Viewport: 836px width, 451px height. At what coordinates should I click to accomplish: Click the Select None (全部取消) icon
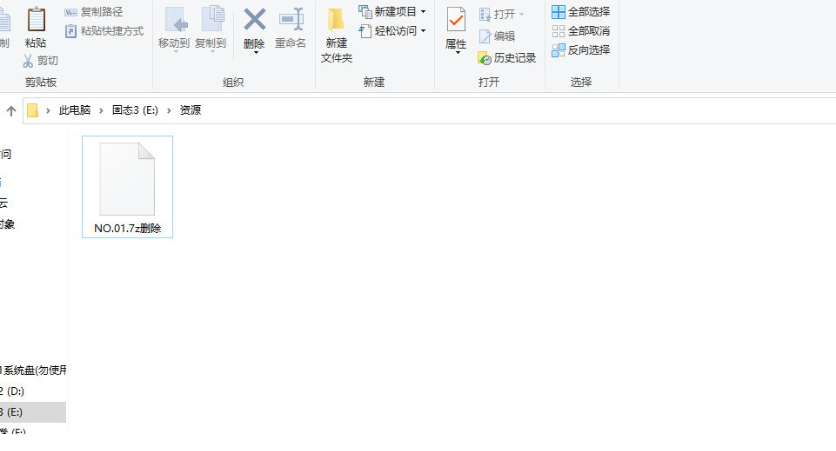click(558, 31)
